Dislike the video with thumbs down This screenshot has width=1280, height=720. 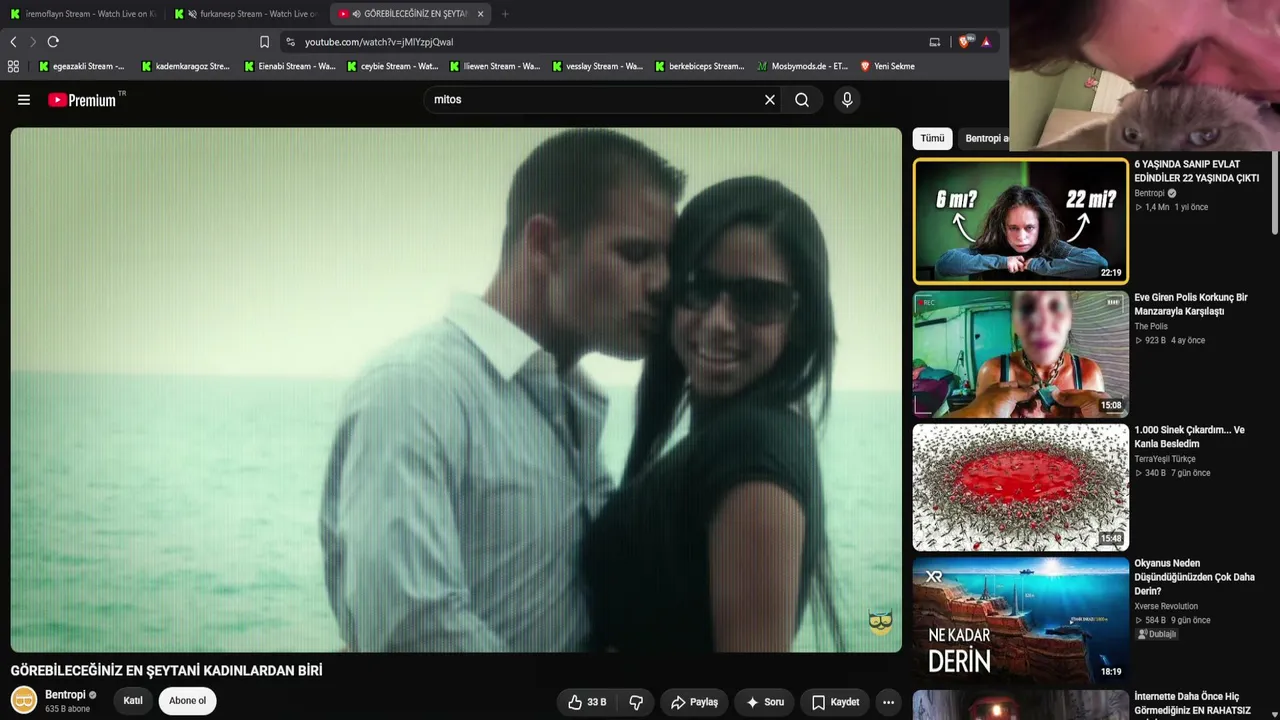click(x=636, y=702)
